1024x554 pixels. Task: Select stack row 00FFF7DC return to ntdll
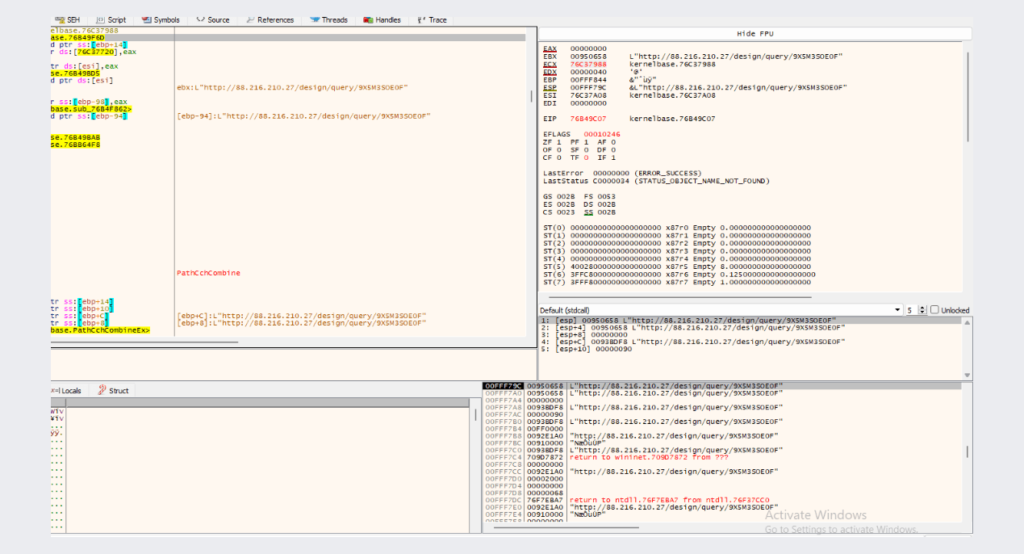click(722, 500)
